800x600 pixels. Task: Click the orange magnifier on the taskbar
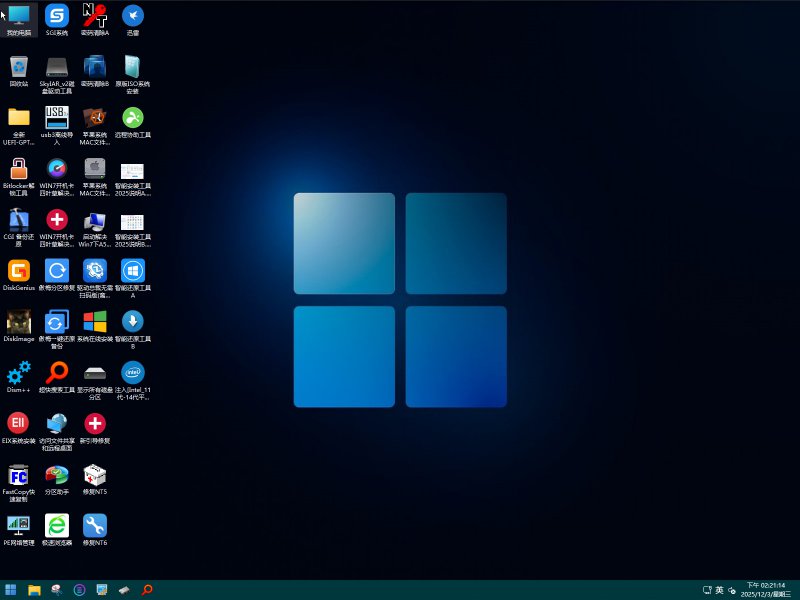pos(147,590)
